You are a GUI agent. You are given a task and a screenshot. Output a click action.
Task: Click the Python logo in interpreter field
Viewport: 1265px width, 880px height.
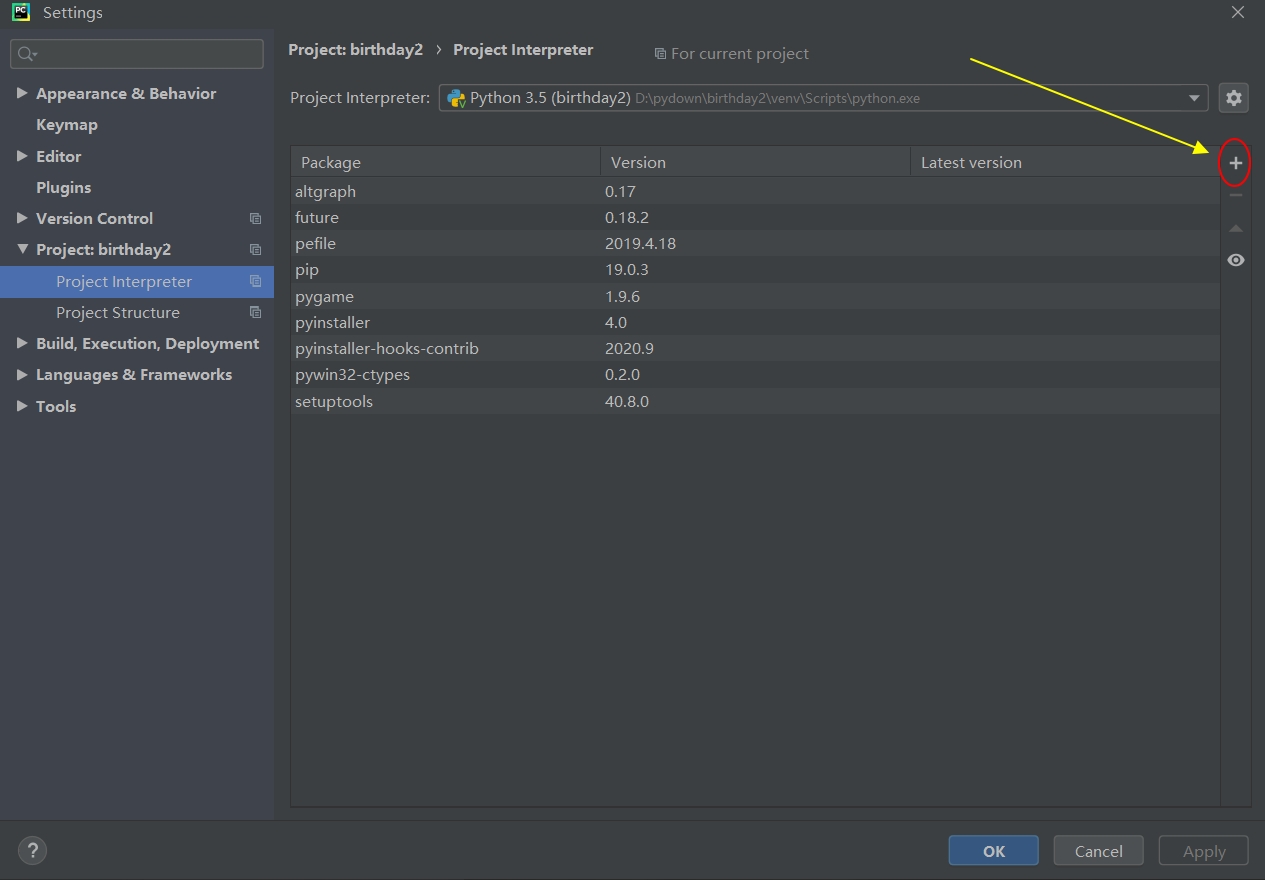coord(456,98)
